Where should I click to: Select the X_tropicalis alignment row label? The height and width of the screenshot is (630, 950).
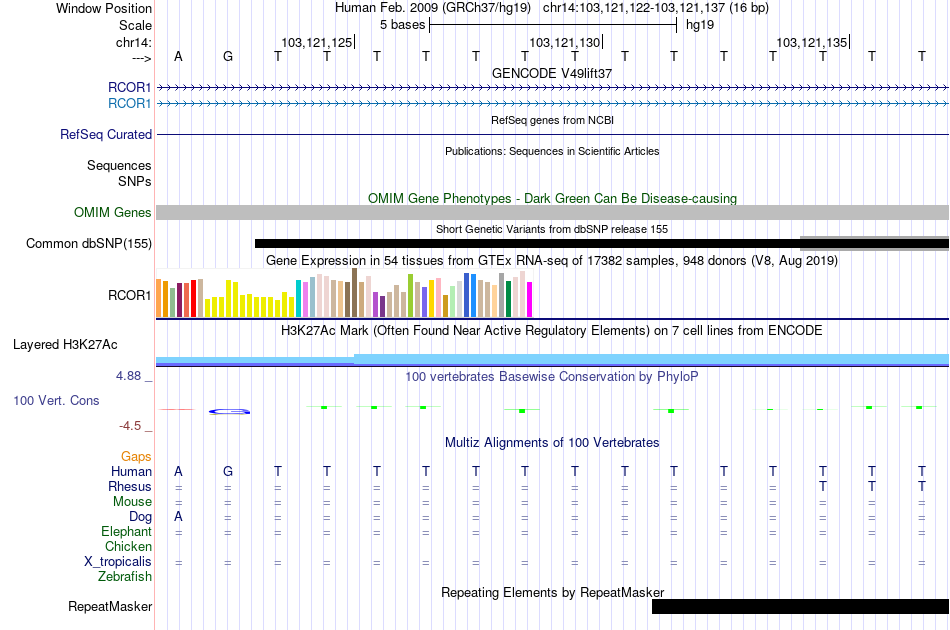pos(118,562)
